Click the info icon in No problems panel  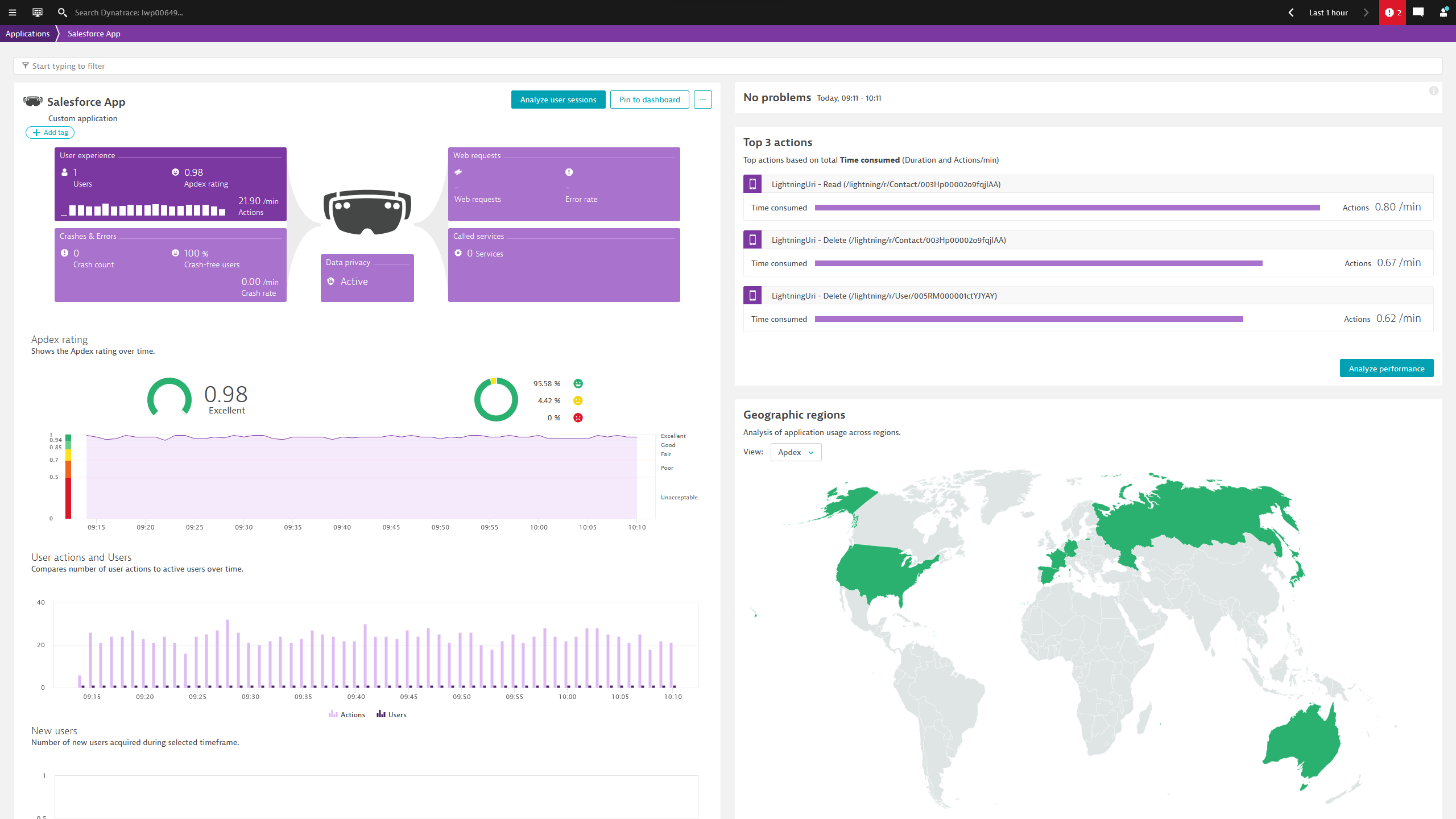1434,91
